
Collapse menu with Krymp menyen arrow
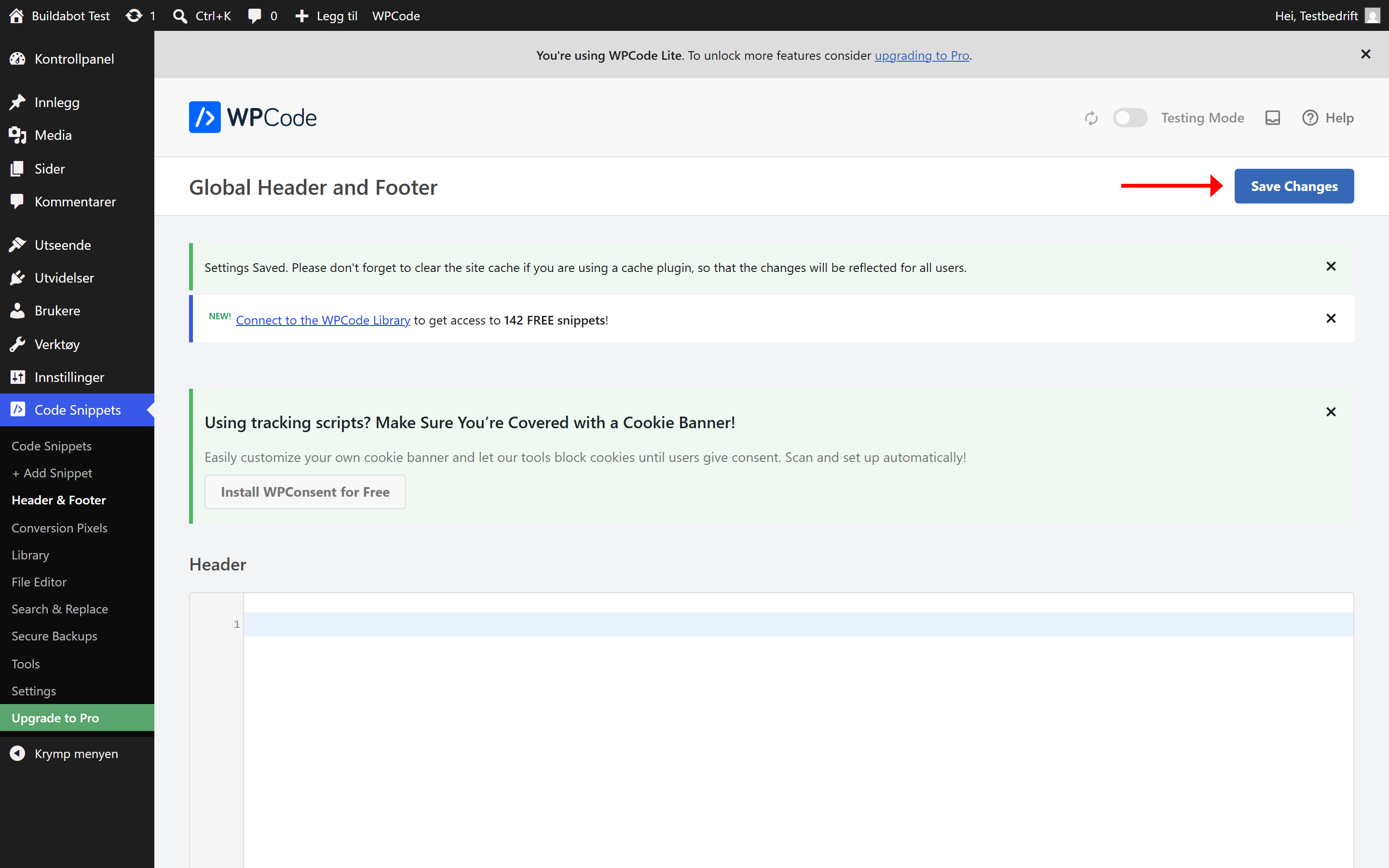click(x=17, y=753)
